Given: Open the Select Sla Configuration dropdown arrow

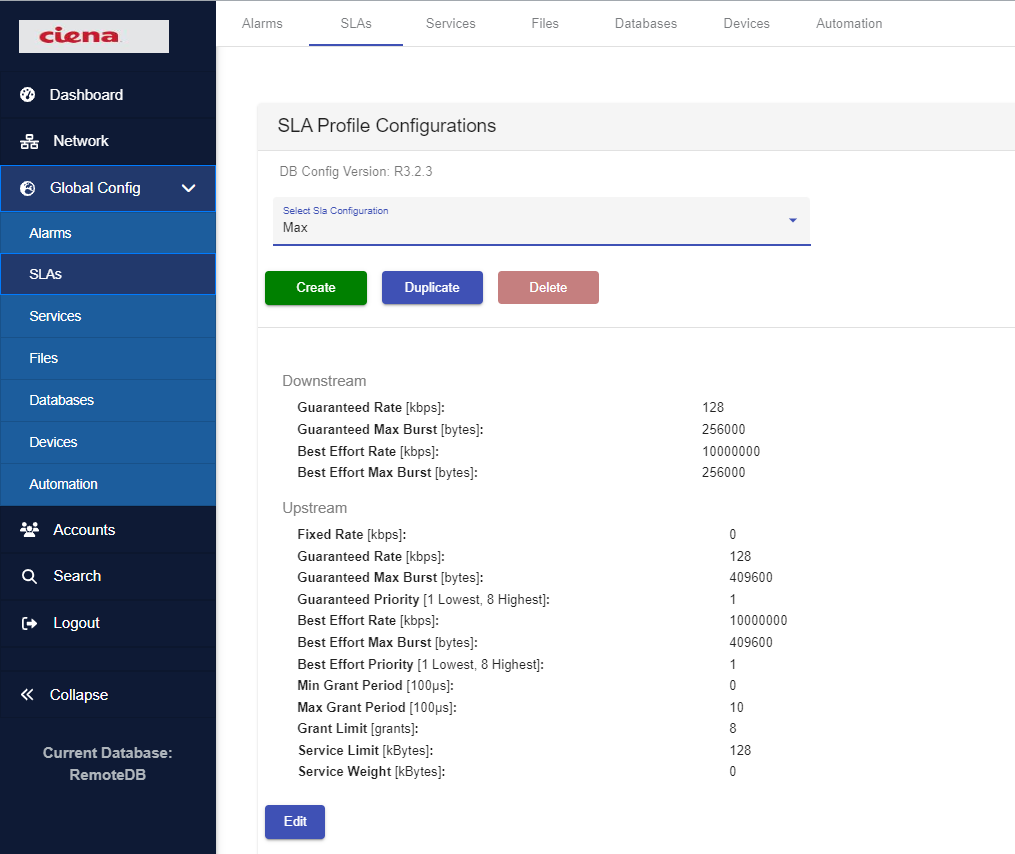Looking at the screenshot, I should coord(792,220).
